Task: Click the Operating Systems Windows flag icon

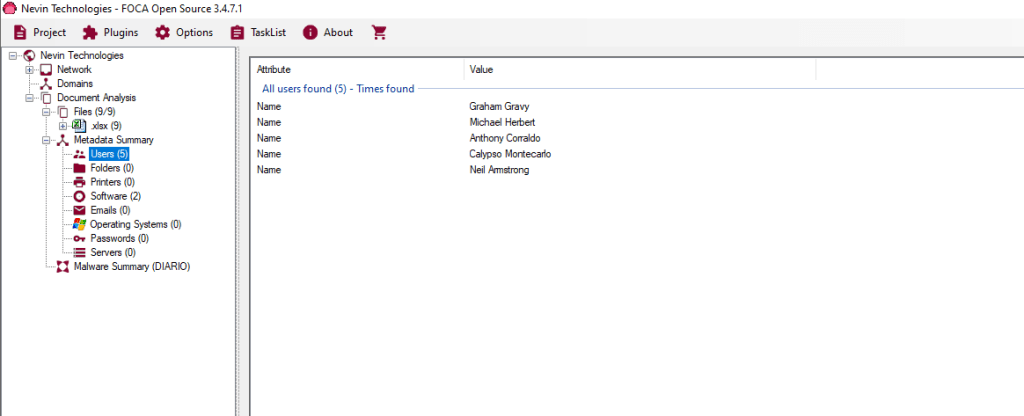Action: point(80,225)
